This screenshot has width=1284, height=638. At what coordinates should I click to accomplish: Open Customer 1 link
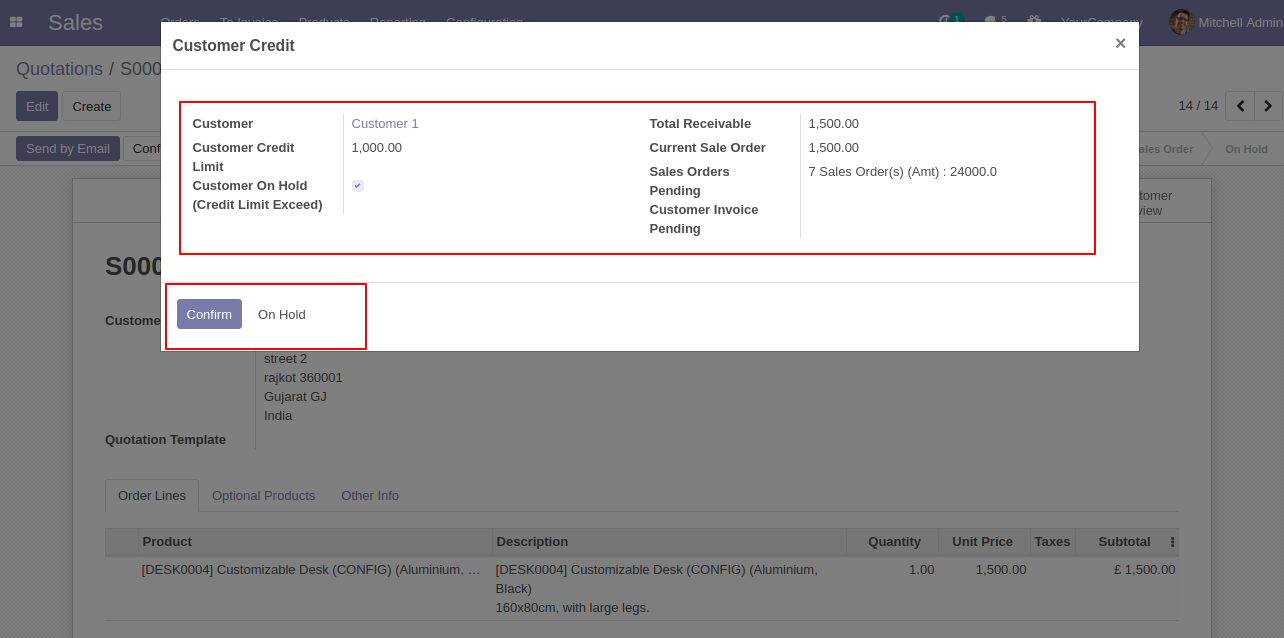(385, 124)
